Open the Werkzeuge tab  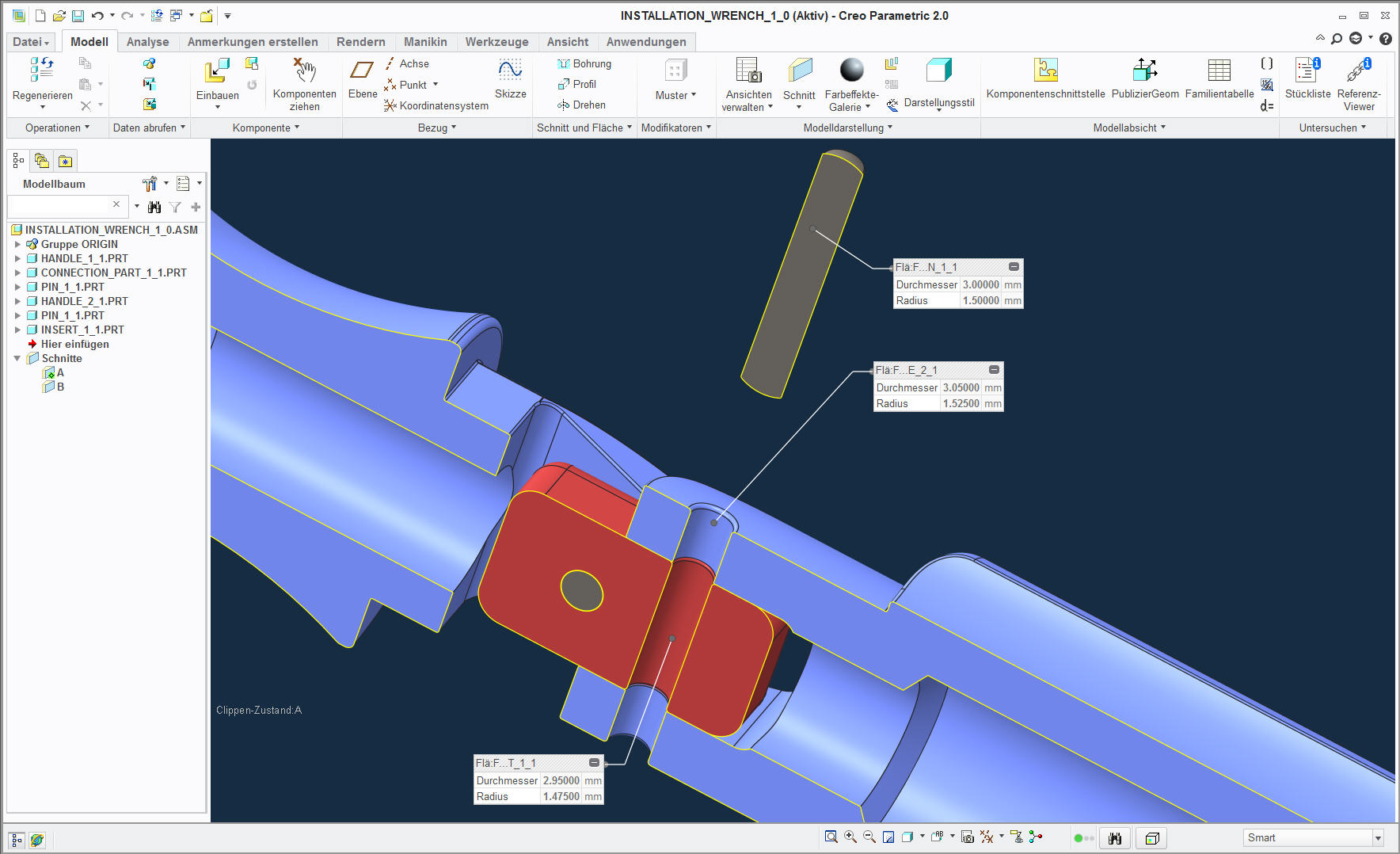[x=496, y=42]
